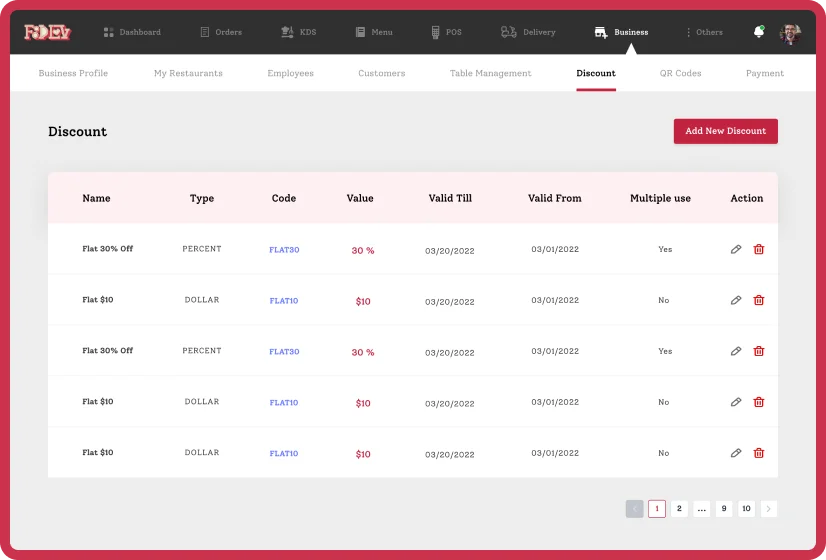Click the FLAT30 code link in first row
The width and height of the screenshot is (826, 560).
pos(284,250)
